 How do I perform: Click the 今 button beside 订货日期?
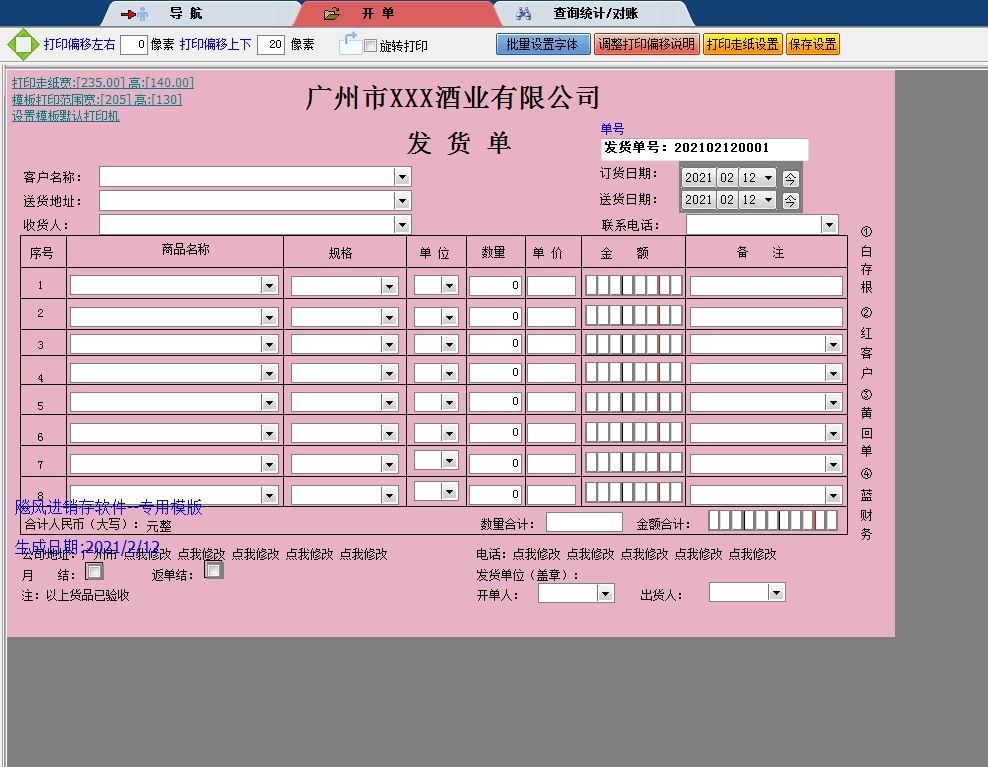tap(790, 178)
